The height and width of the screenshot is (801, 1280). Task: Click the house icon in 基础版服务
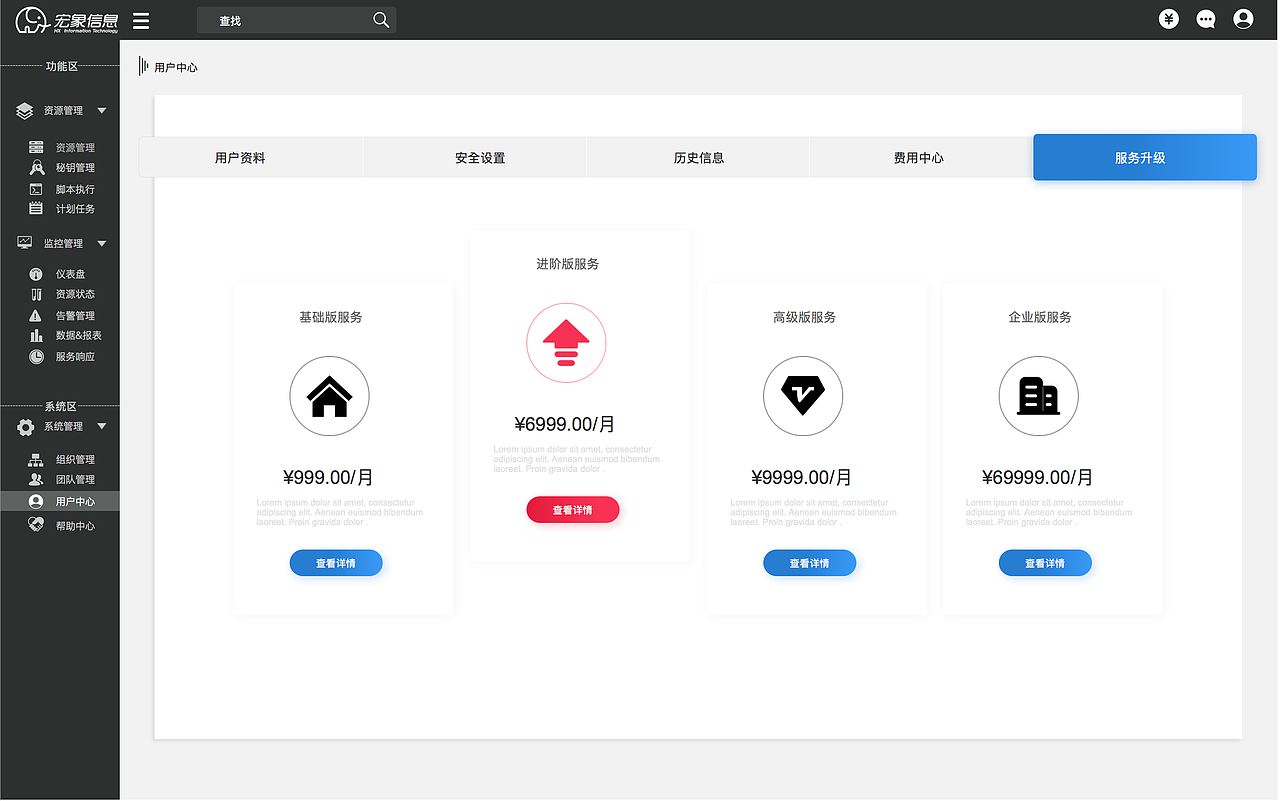click(330, 397)
